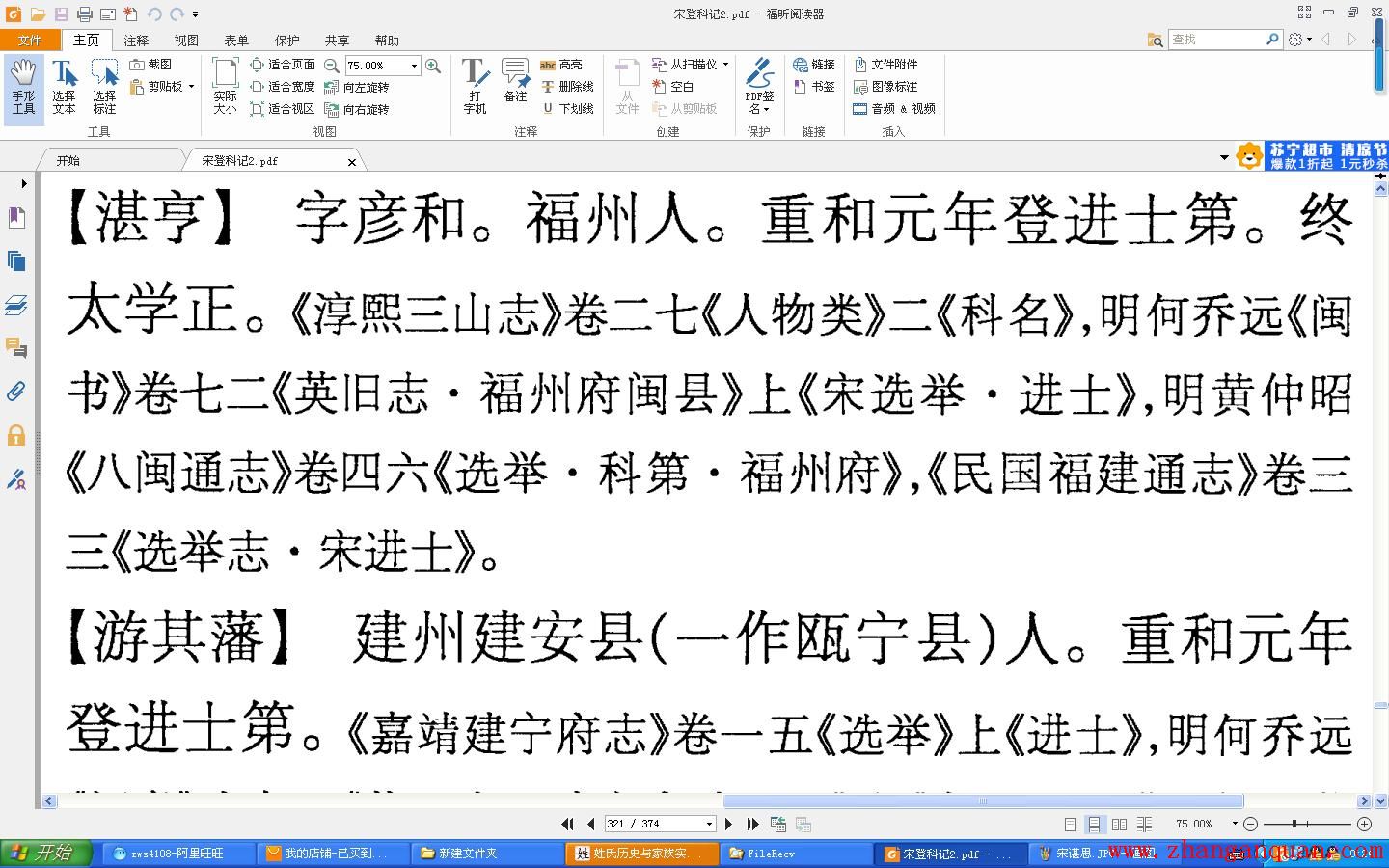Select the Underline (下划线) tool
1389x868 pixels.
coord(566,109)
